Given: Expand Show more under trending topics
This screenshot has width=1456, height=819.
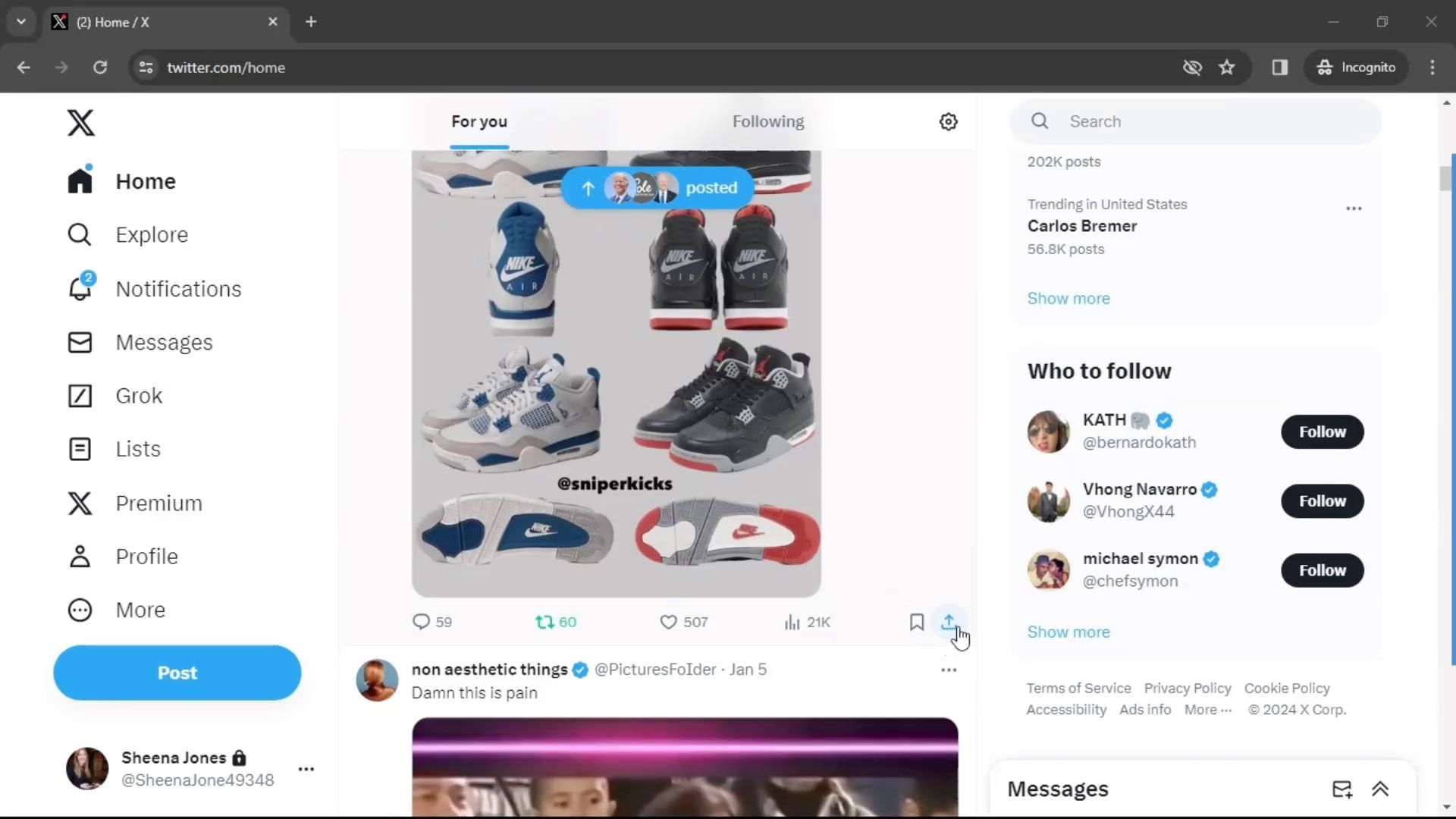Looking at the screenshot, I should (1068, 298).
